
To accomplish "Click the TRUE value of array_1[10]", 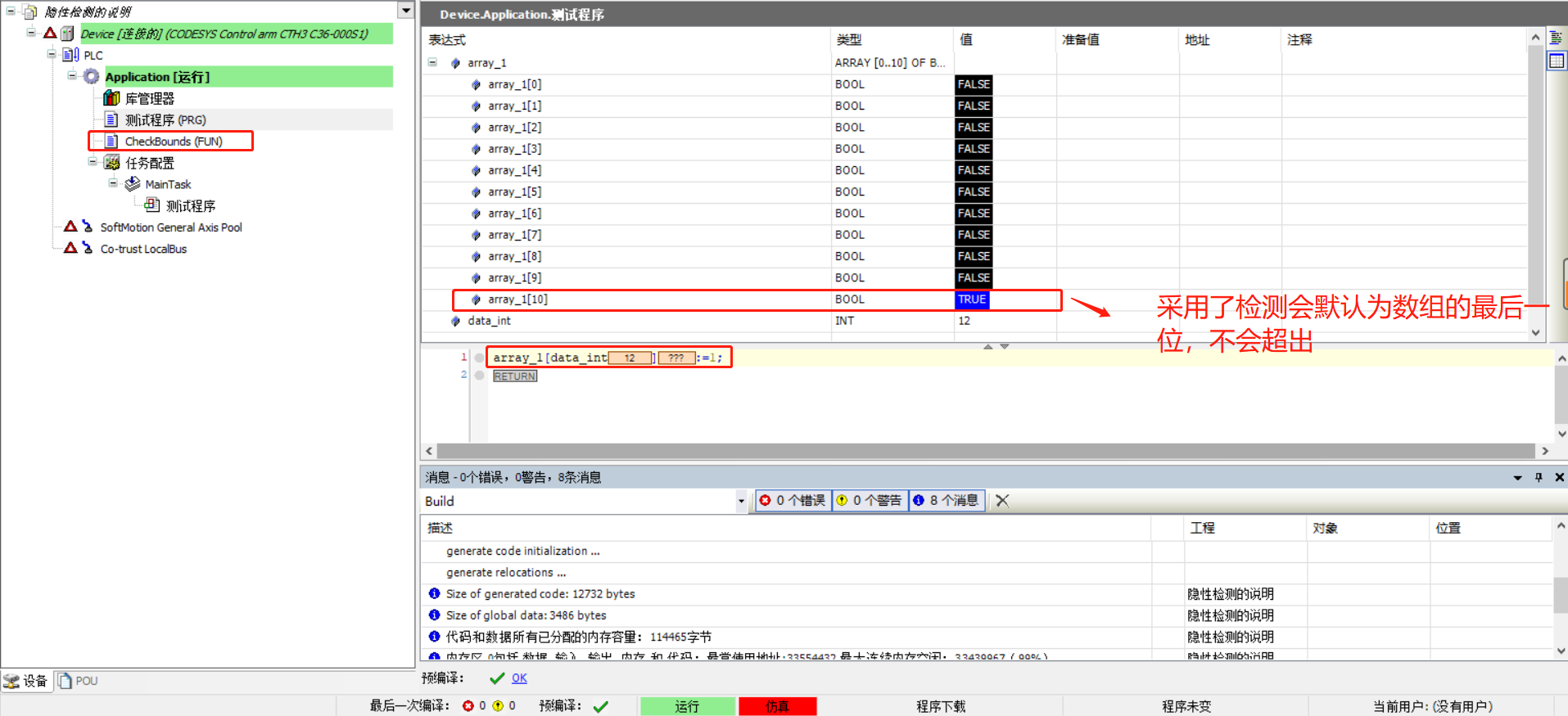I will click(x=972, y=299).
